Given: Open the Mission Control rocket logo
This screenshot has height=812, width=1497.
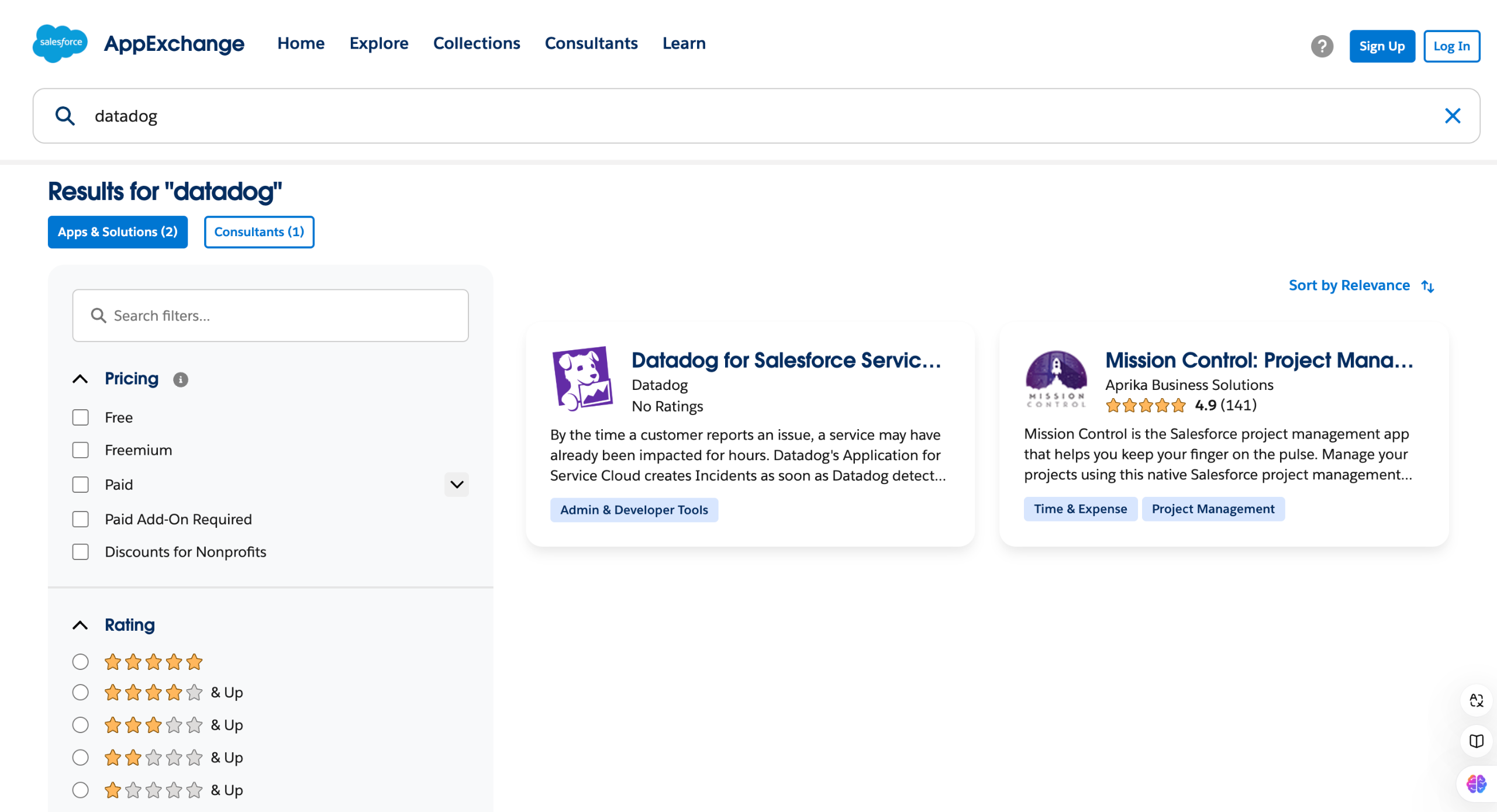Looking at the screenshot, I should 1056,378.
